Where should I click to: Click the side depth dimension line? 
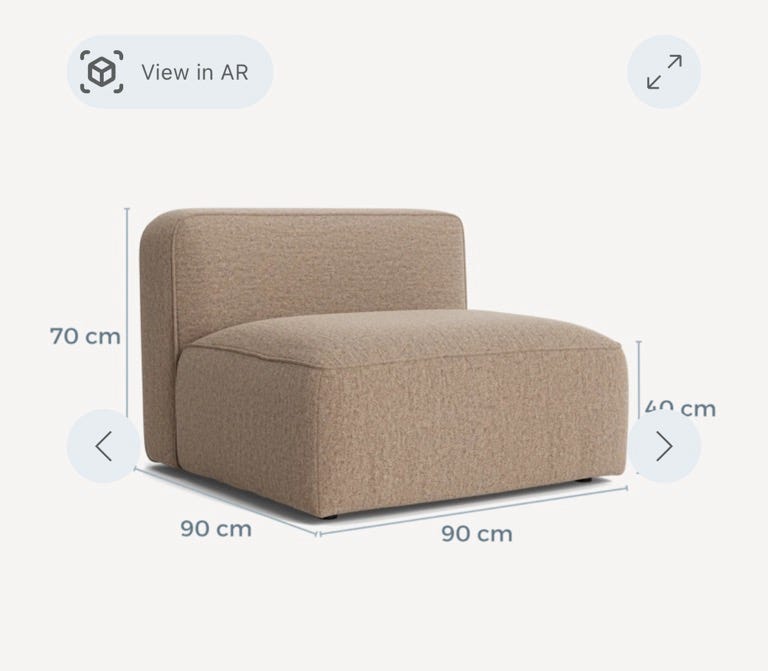(x=226, y=501)
